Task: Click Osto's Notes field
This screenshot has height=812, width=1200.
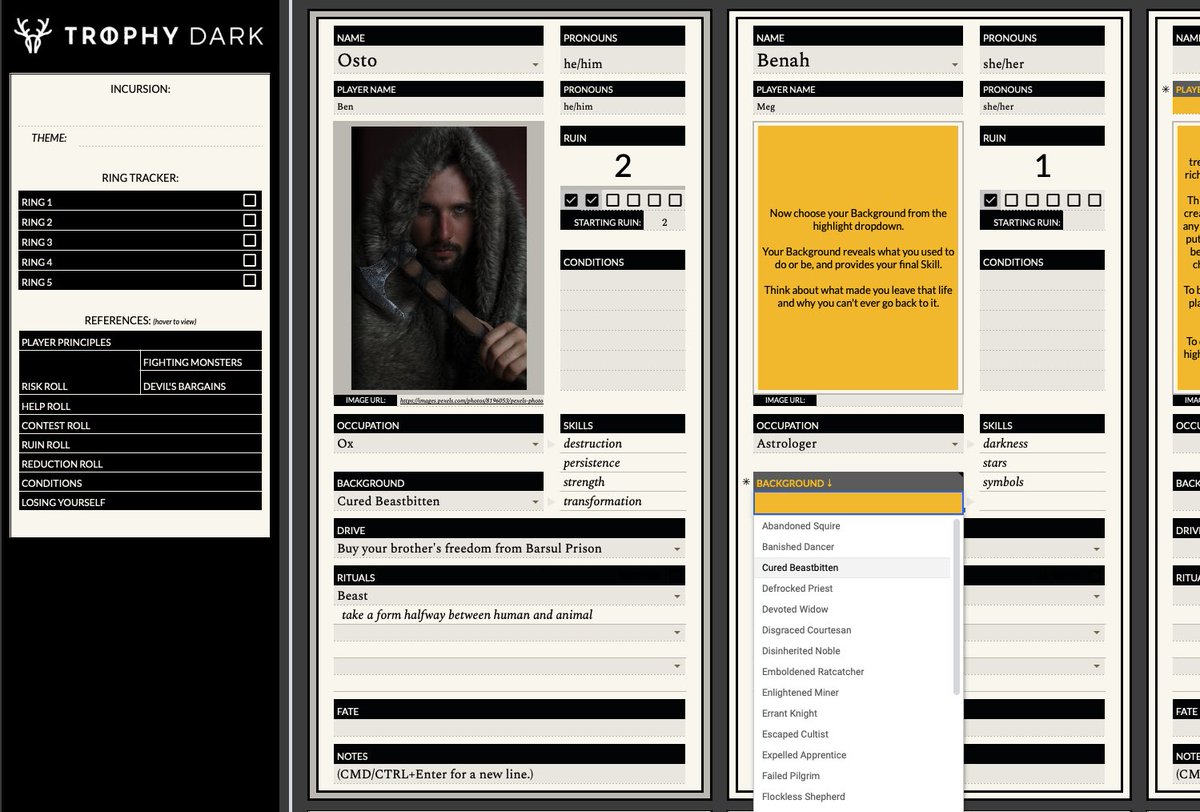Action: click(x=511, y=774)
